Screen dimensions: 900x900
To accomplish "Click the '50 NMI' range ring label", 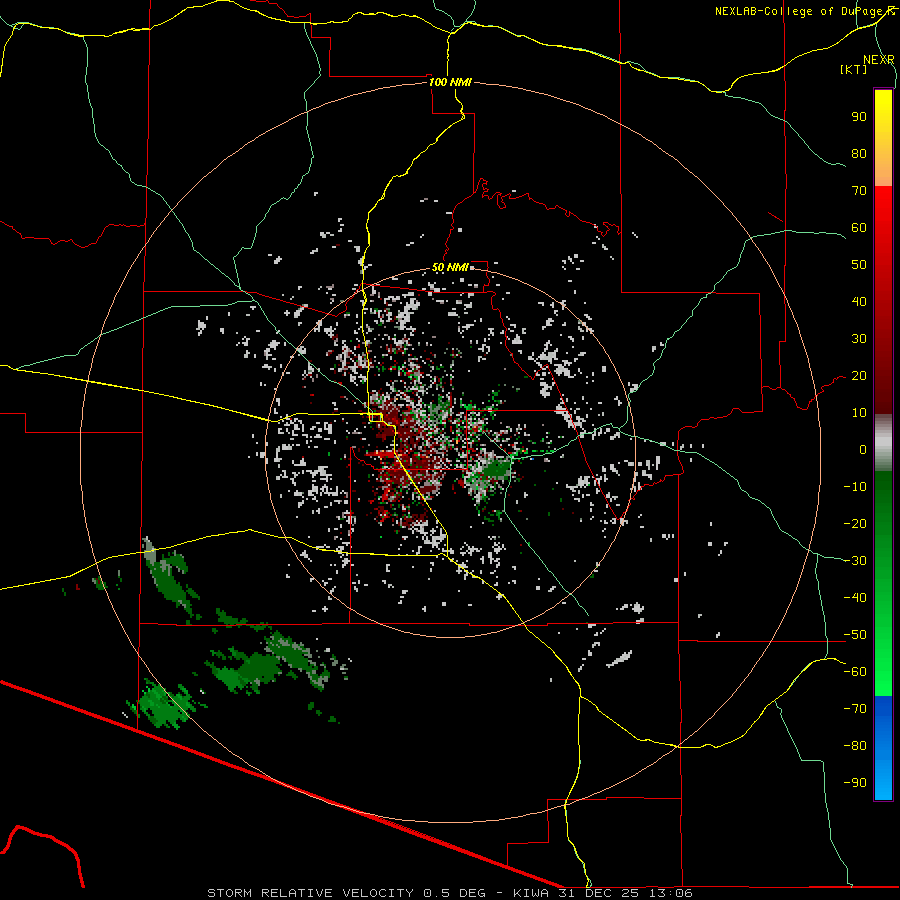I will 450,267.
